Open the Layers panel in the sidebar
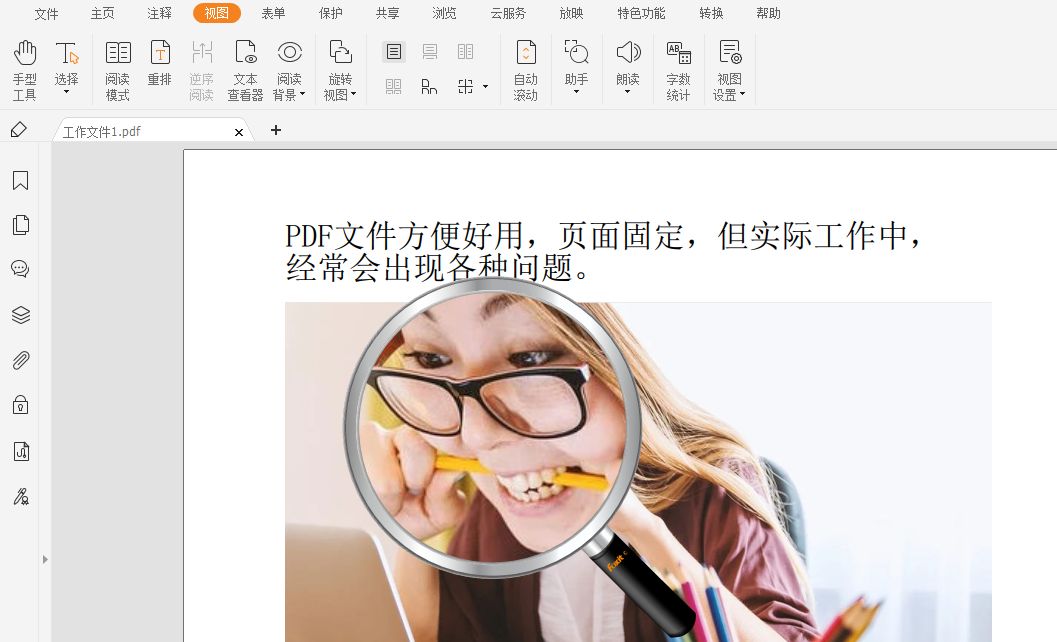Screen dimensions: 1057x642 pyautogui.click(x=22, y=314)
